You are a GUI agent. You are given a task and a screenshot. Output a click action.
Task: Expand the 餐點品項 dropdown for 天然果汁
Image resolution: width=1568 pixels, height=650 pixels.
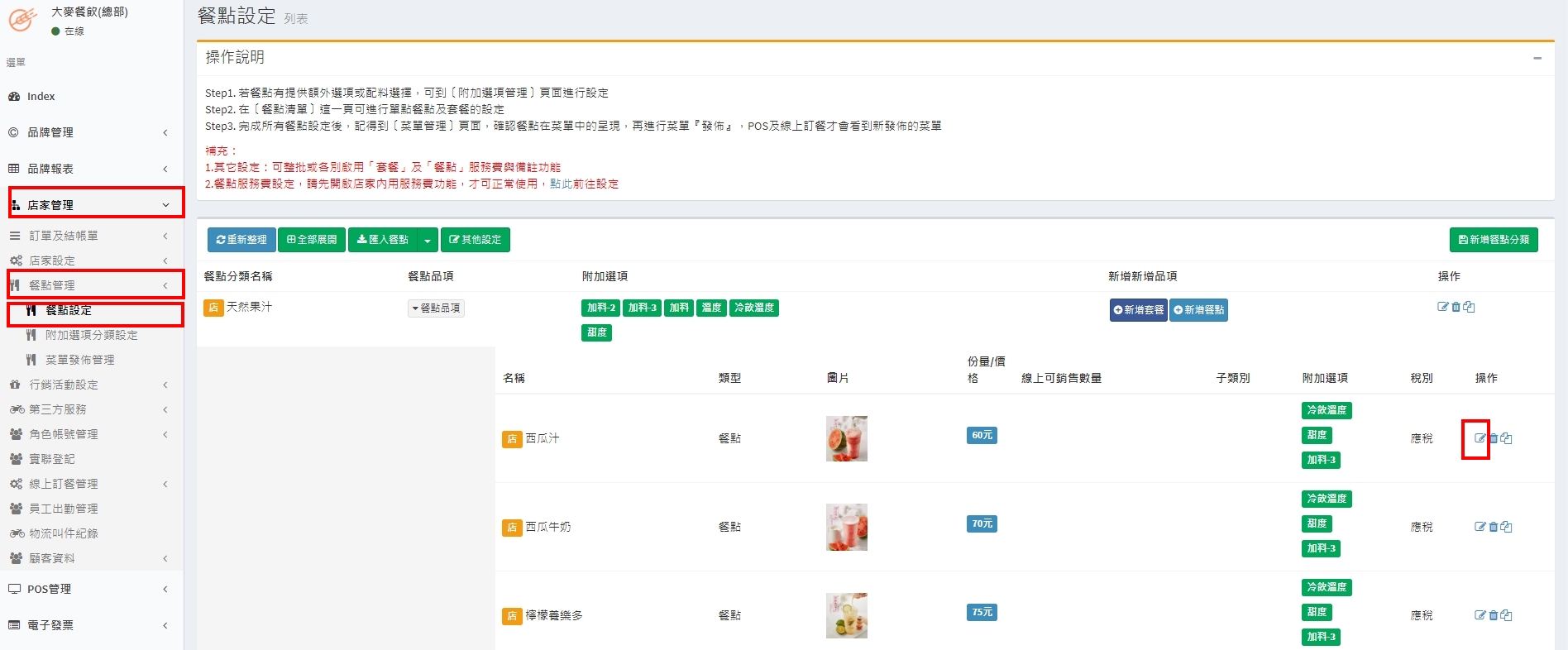[437, 308]
